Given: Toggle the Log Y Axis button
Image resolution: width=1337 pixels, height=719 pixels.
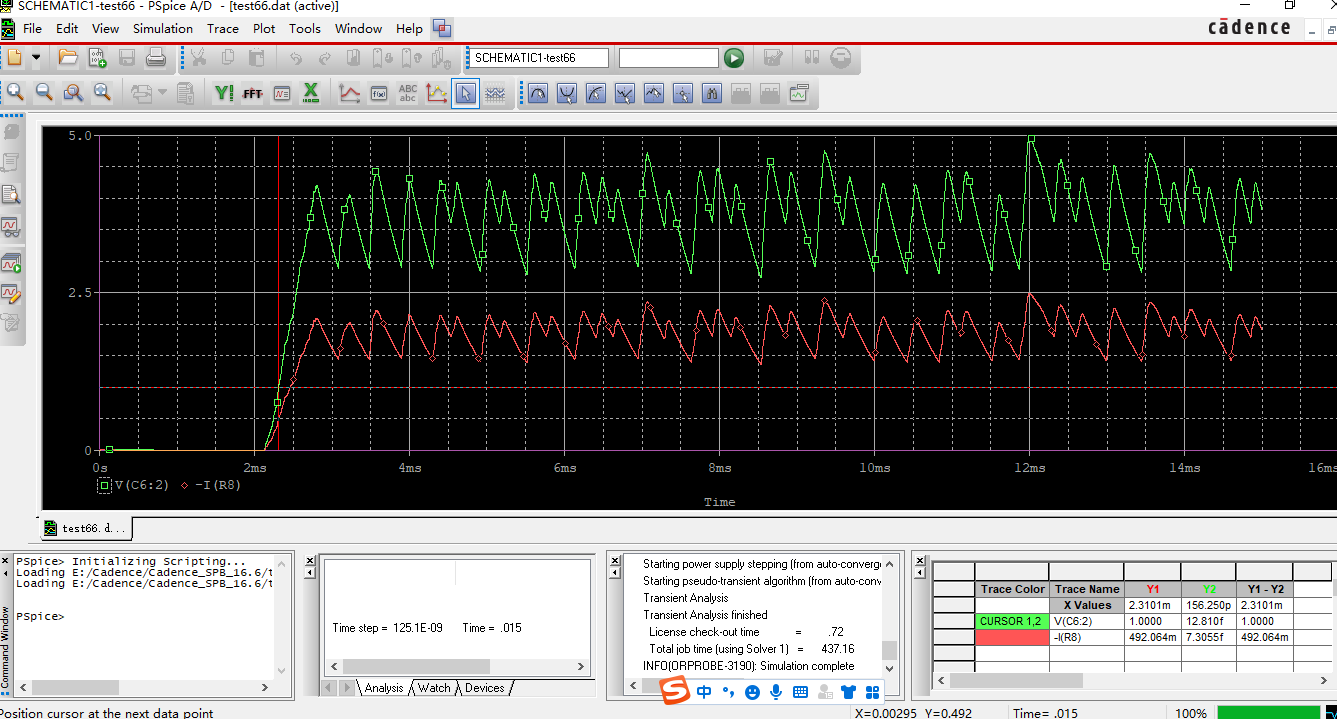Looking at the screenshot, I should point(223,93).
